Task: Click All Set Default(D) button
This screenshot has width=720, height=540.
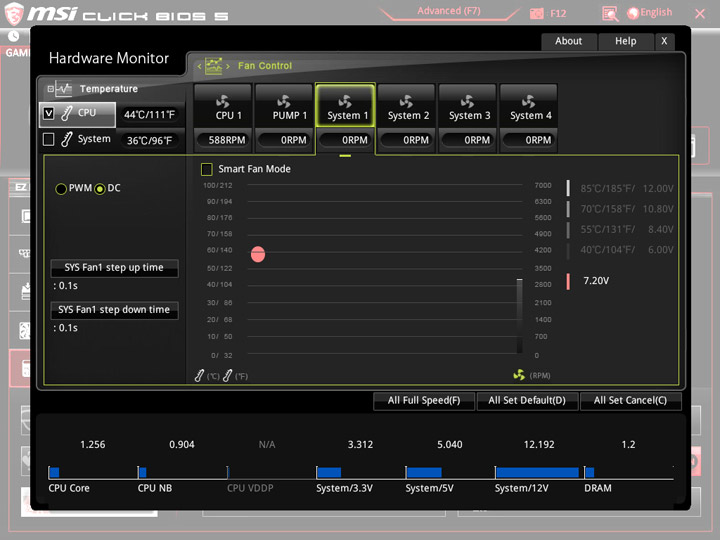Action: (x=527, y=401)
